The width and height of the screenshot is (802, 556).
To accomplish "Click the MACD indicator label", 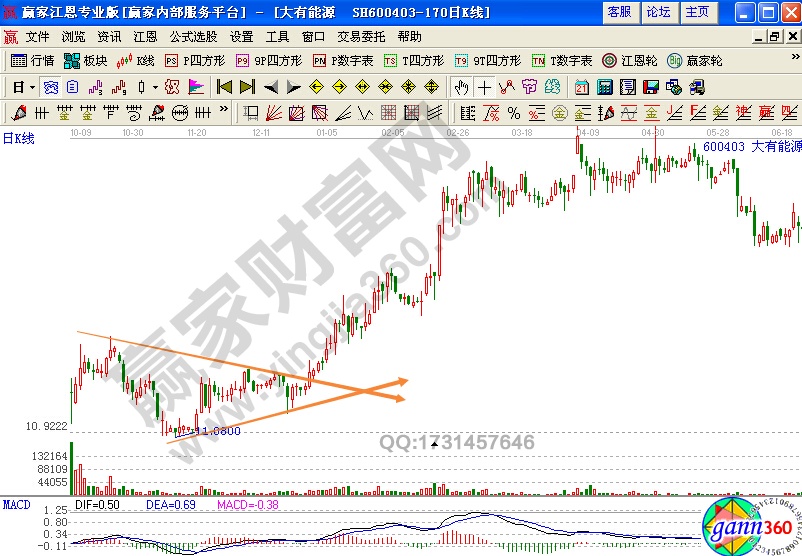I will tap(15, 502).
